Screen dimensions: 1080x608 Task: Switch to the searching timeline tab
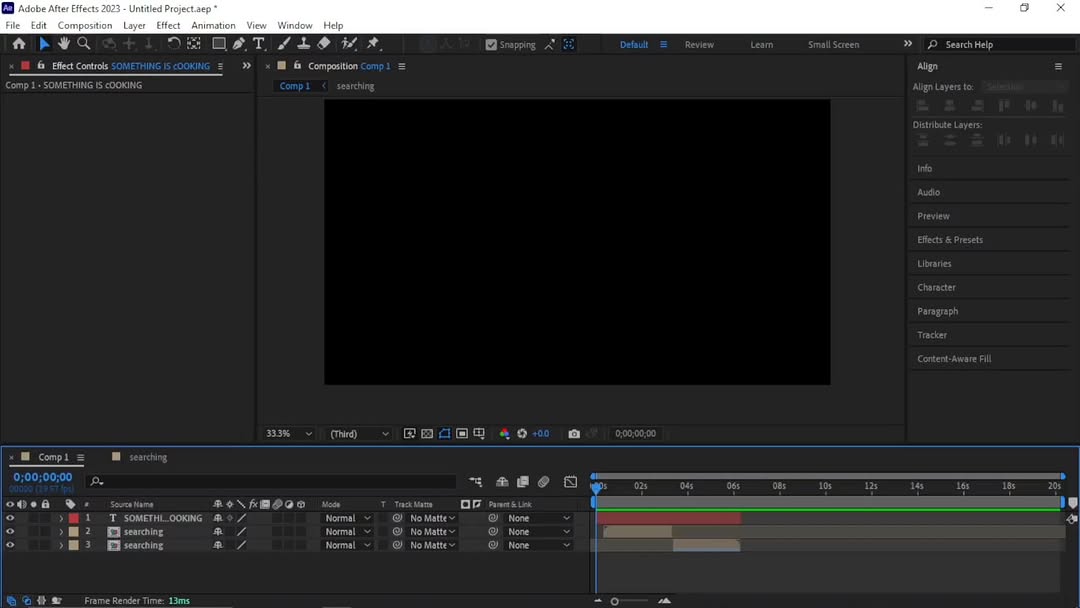147,457
